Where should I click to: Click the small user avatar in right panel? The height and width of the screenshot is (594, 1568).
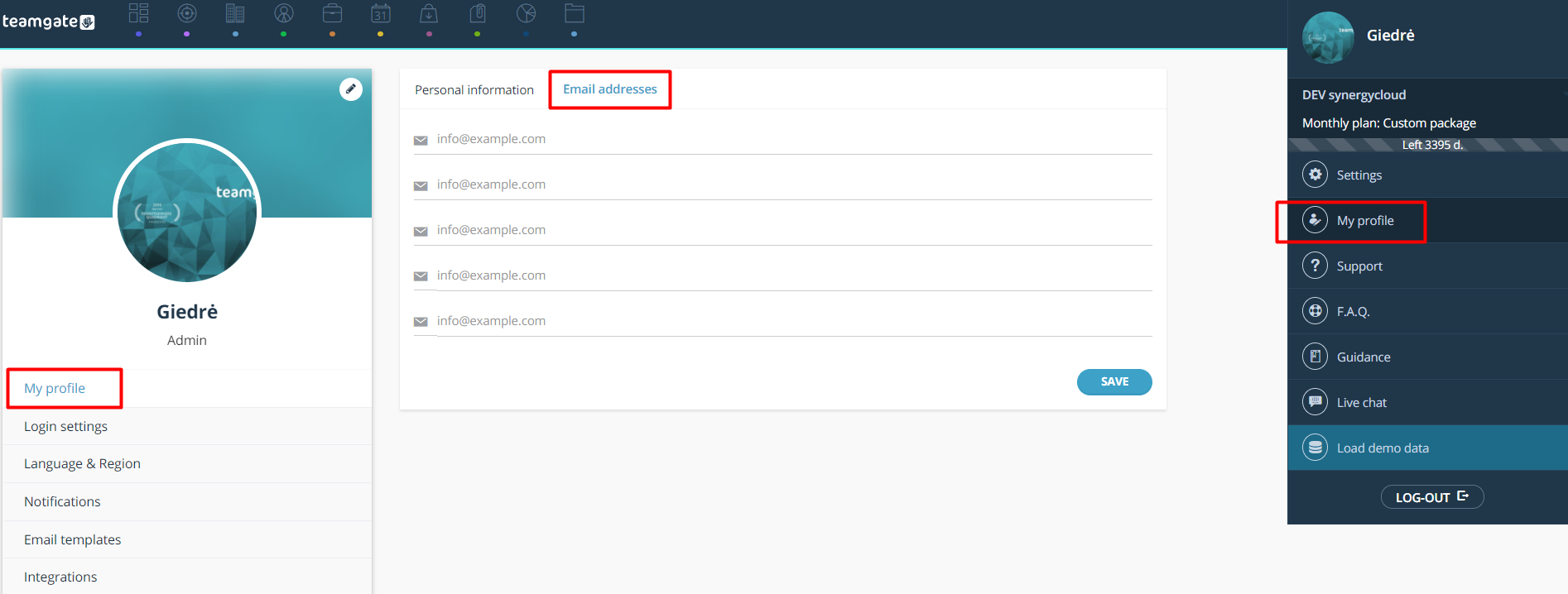click(x=1328, y=37)
